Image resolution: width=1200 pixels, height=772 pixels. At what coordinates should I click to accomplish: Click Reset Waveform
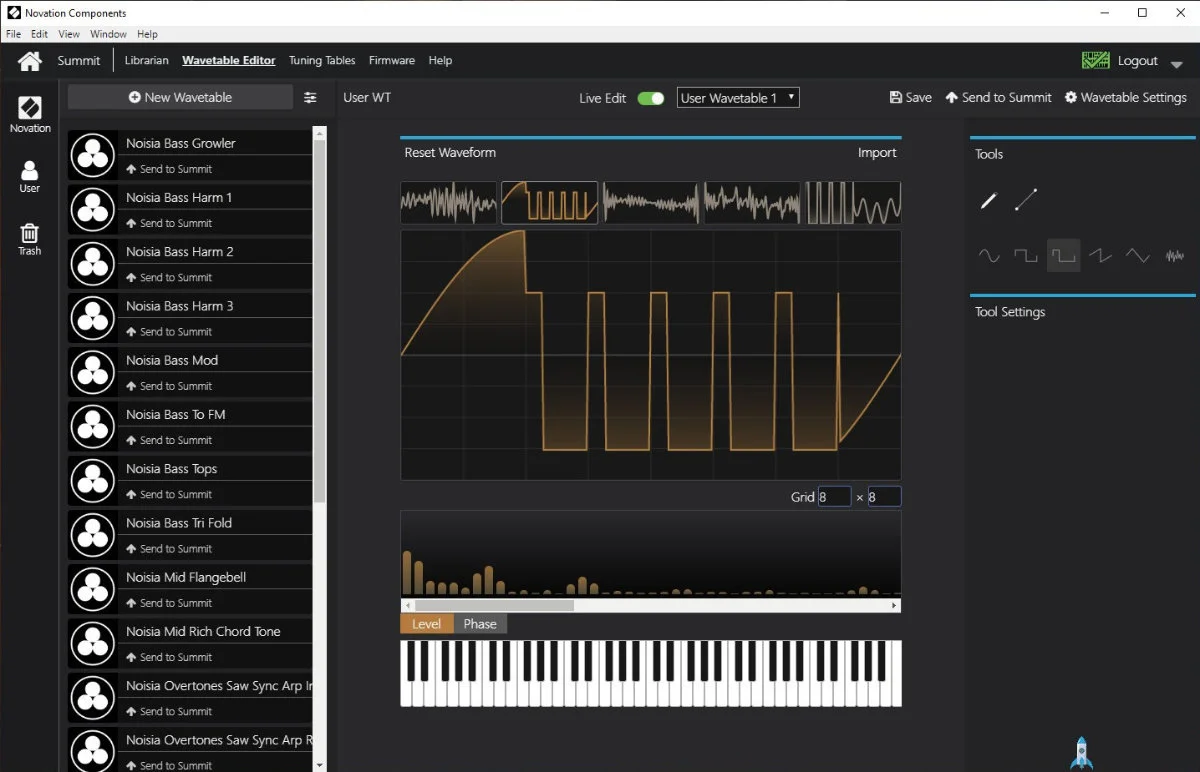pos(450,153)
